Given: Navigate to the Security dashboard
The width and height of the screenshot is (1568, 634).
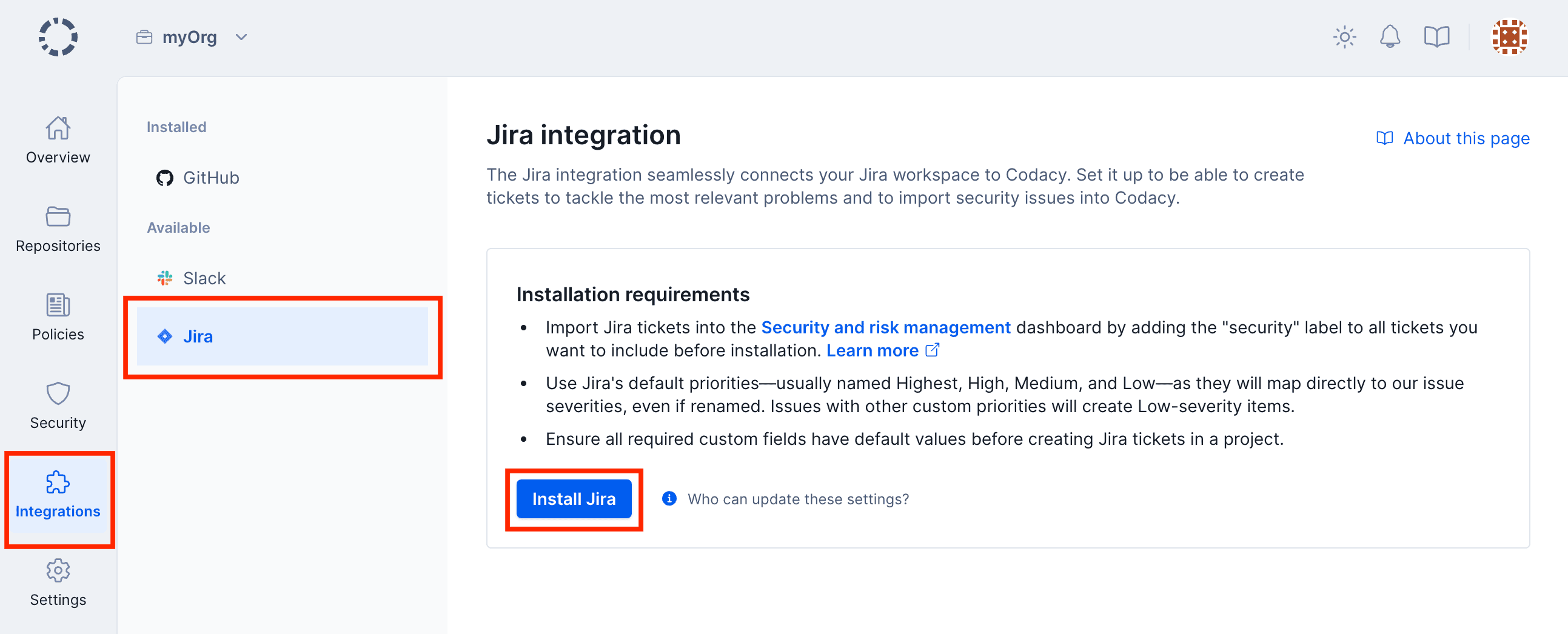Looking at the screenshot, I should click(58, 407).
